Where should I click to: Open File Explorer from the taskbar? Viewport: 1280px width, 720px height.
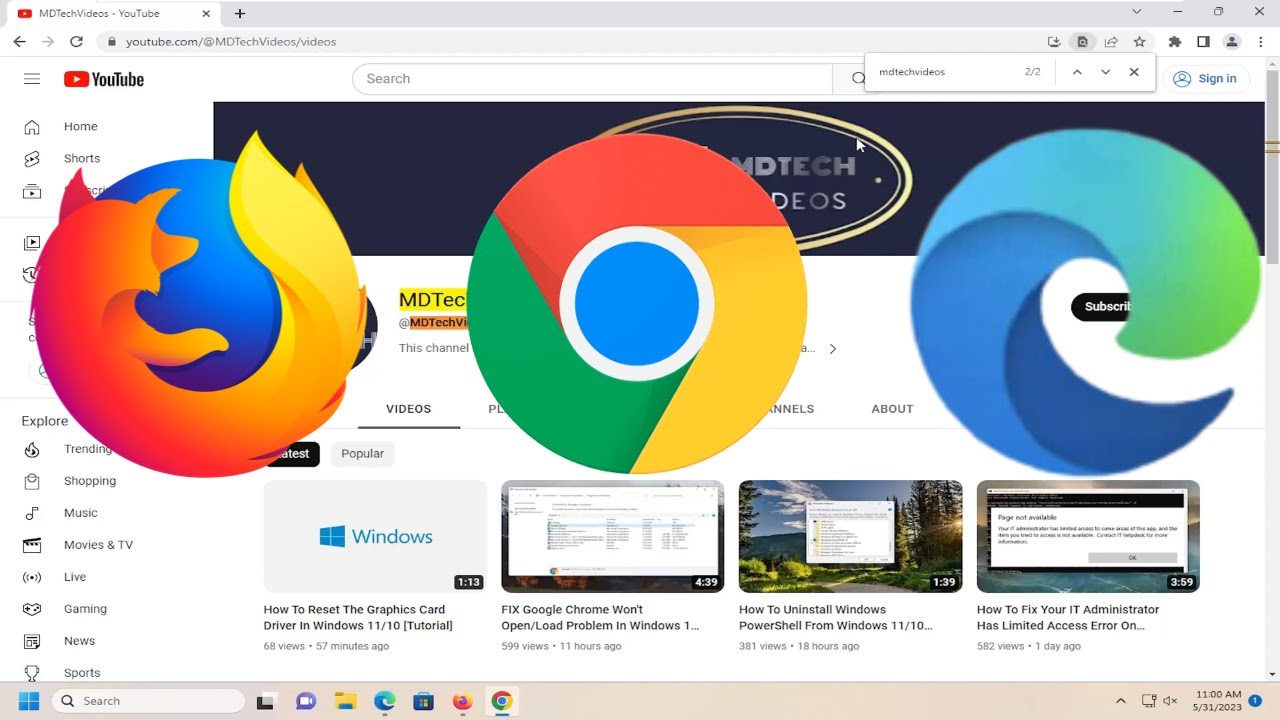(345, 701)
